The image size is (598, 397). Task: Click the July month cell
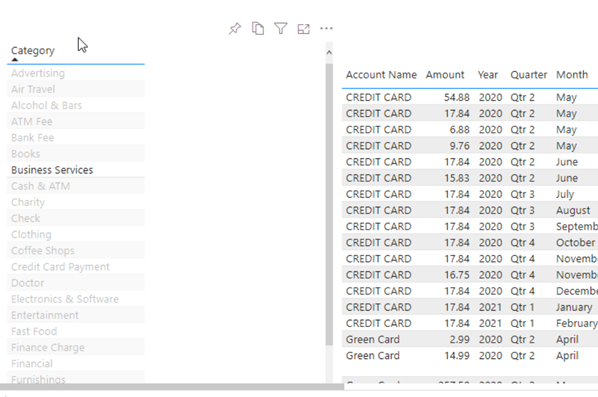(565, 194)
